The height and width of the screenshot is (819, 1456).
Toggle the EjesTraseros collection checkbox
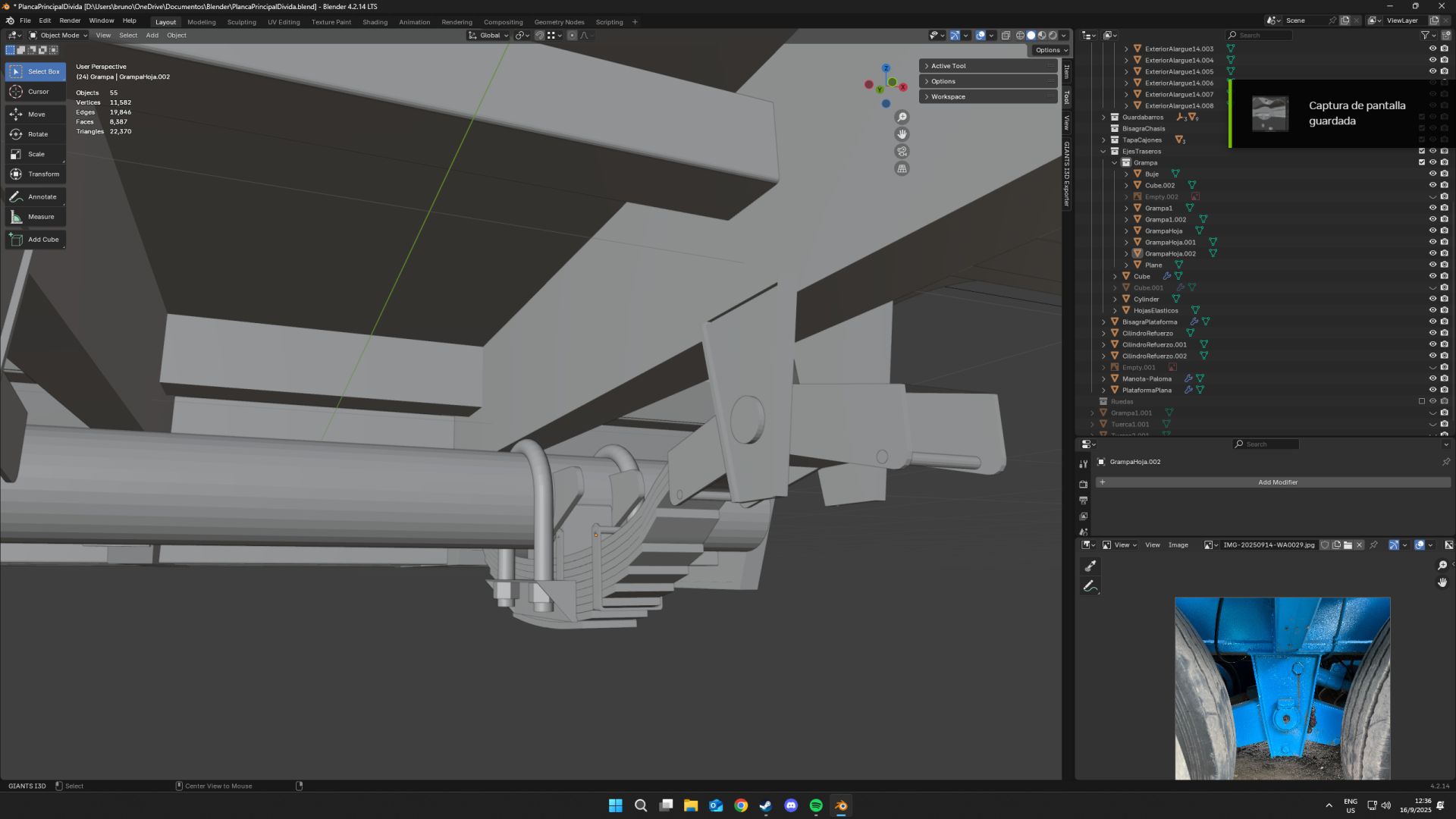[1422, 151]
